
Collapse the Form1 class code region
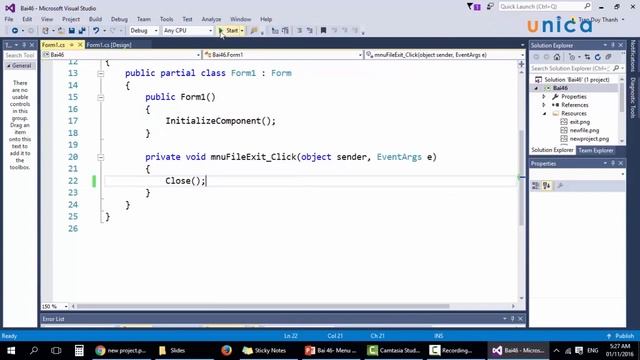[100, 74]
